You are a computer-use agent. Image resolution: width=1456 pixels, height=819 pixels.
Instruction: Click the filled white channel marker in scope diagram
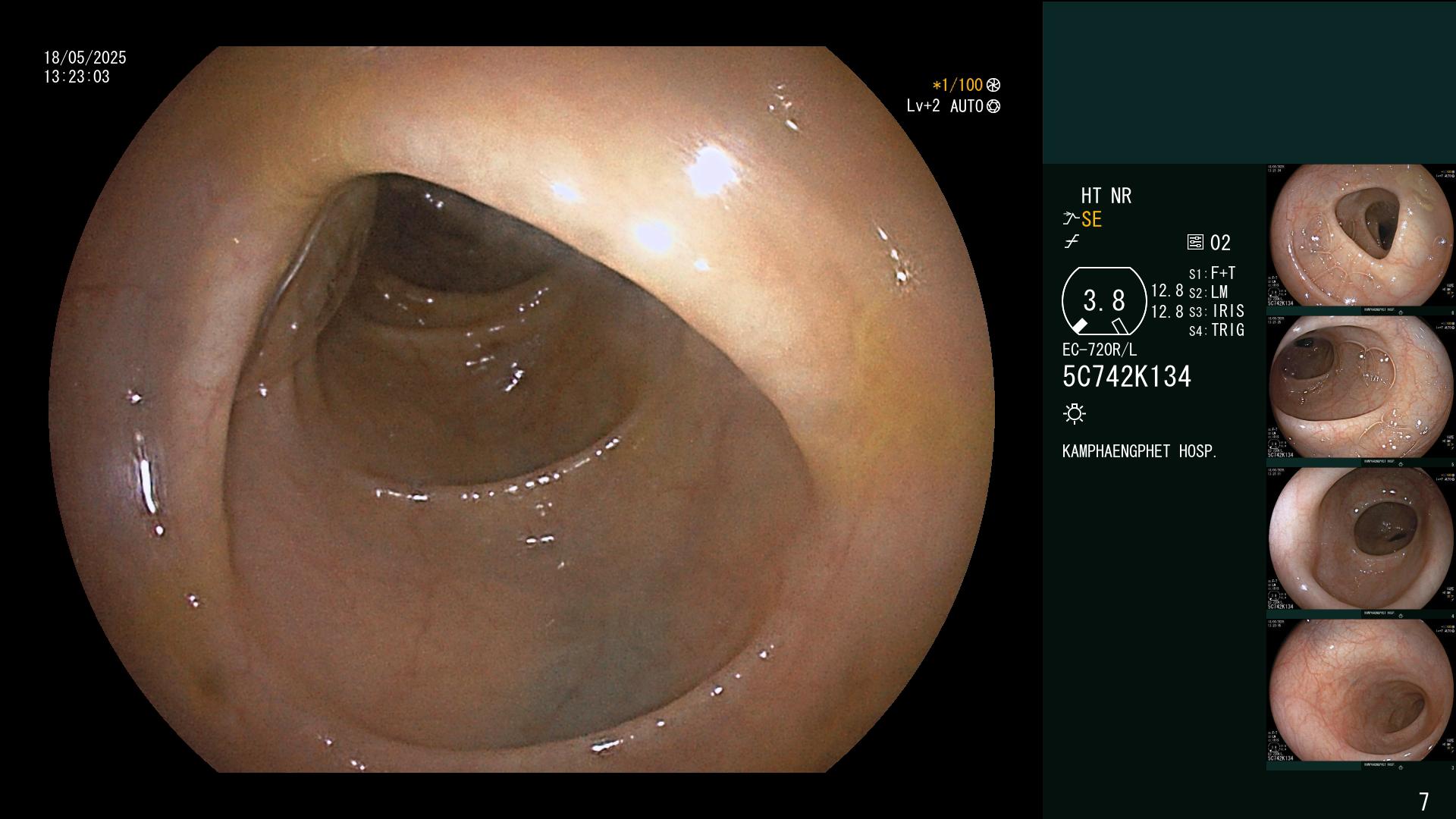[1079, 326]
